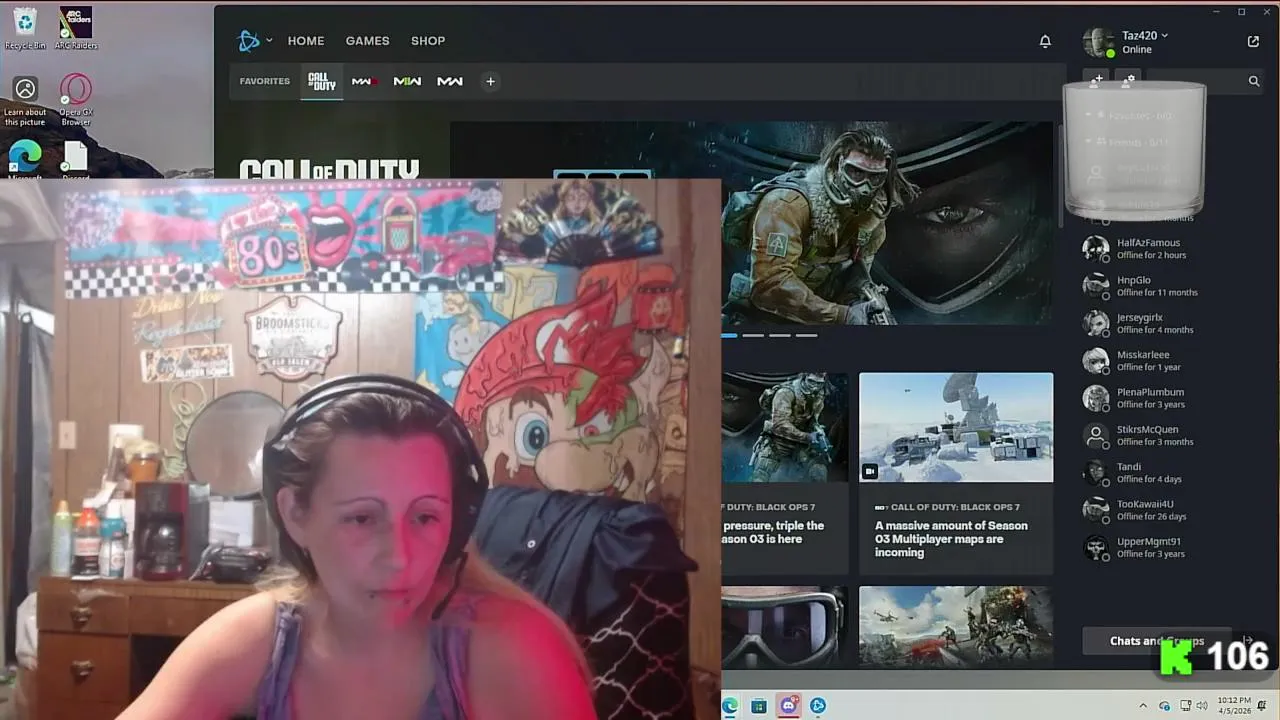This screenshot has width=1280, height=720.
Task: Open taskbar clock showing 10:12 PM
Action: tap(1234, 705)
